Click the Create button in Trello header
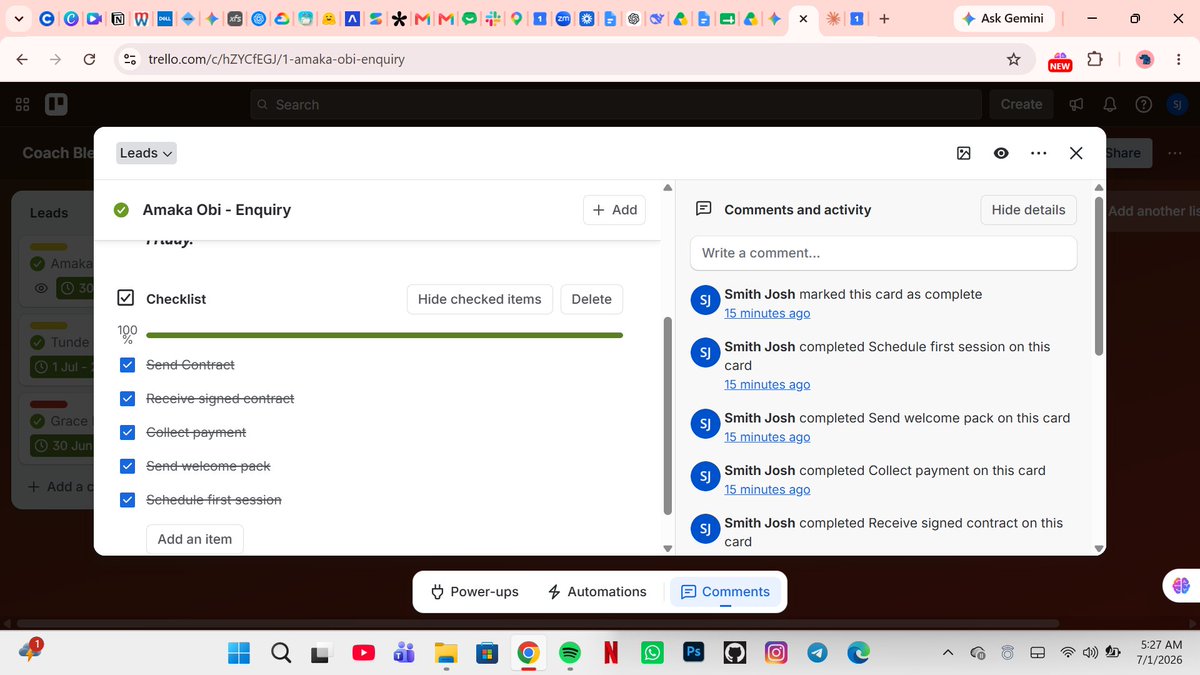This screenshot has height=675, width=1200. click(1021, 104)
